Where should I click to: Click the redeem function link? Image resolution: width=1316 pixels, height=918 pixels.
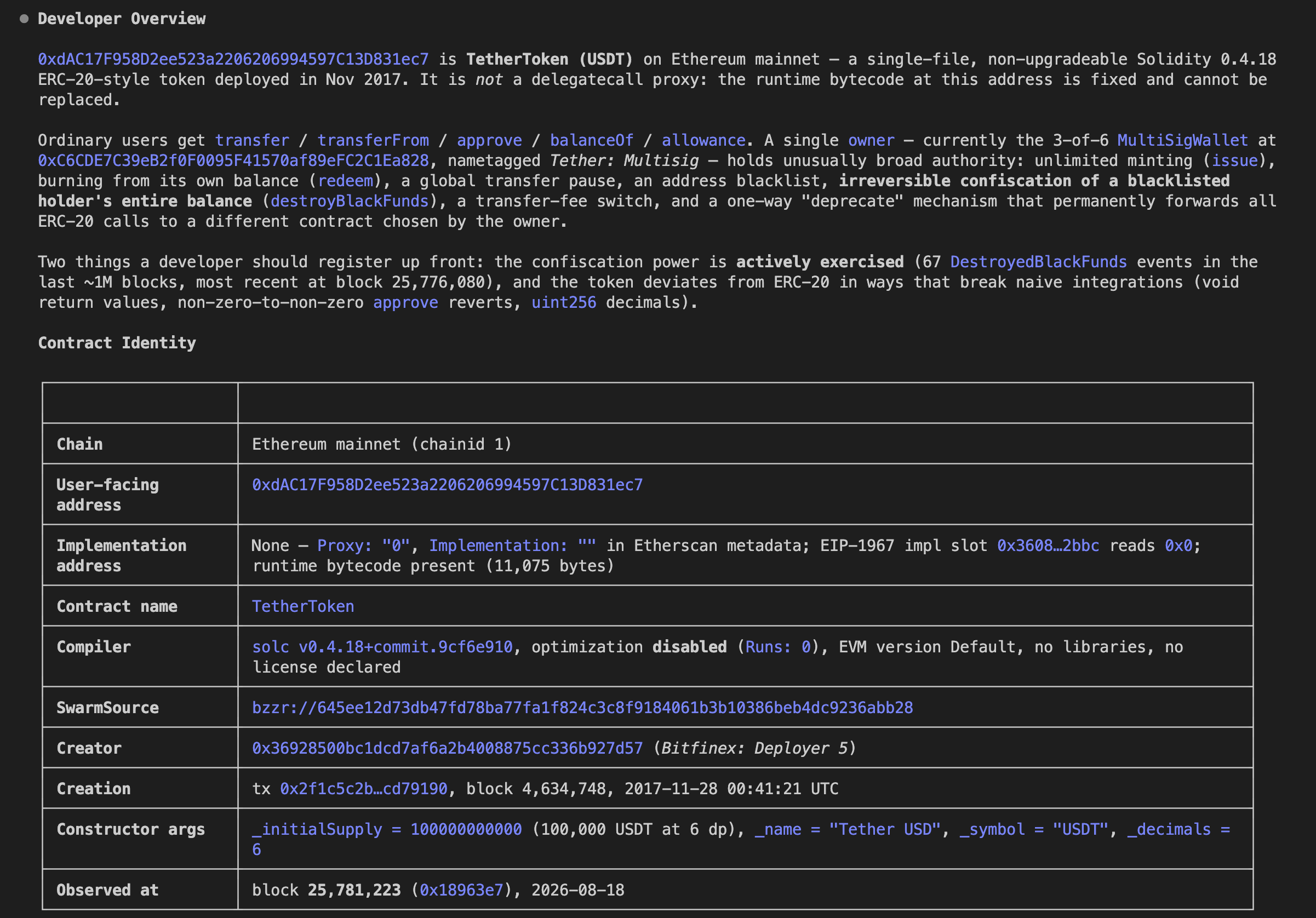pos(345,181)
